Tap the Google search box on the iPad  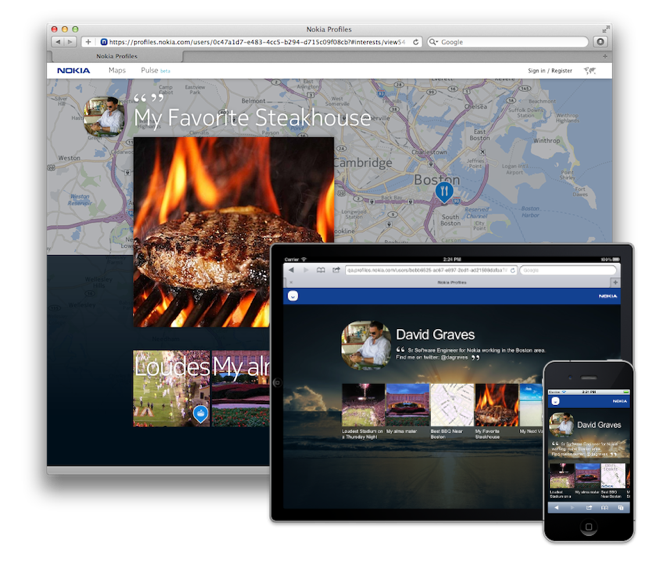[x=568, y=270]
